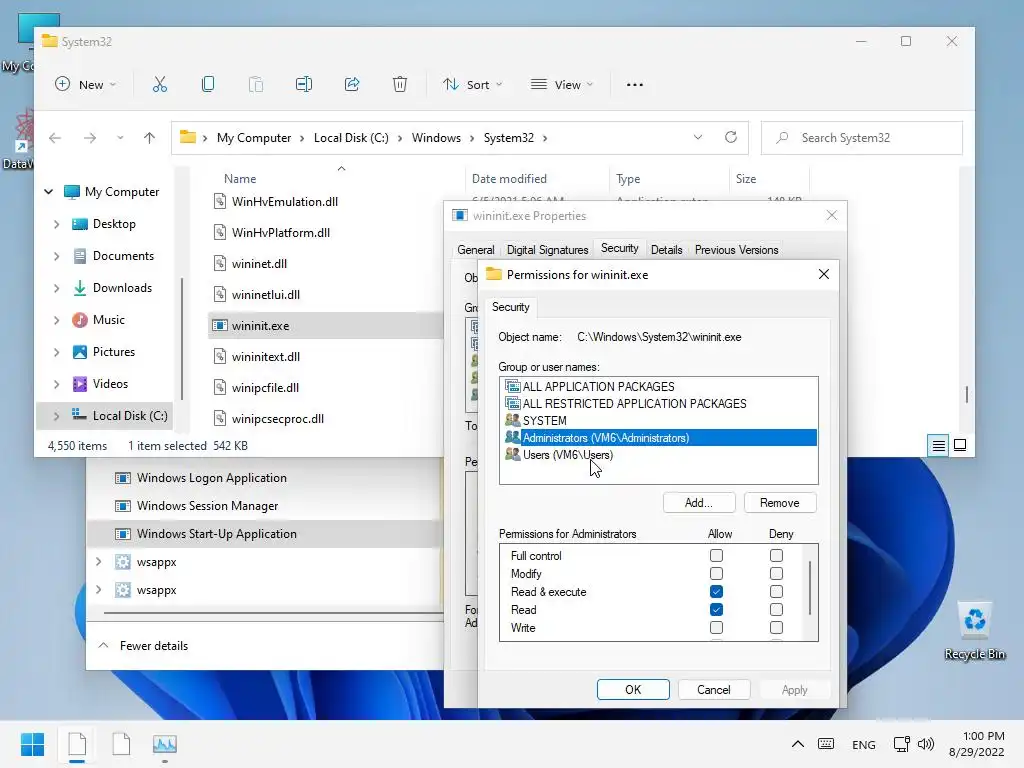Screen dimensions: 1024x768
Task: Cancel the Permissions dialog
Action: pos(713,690)
